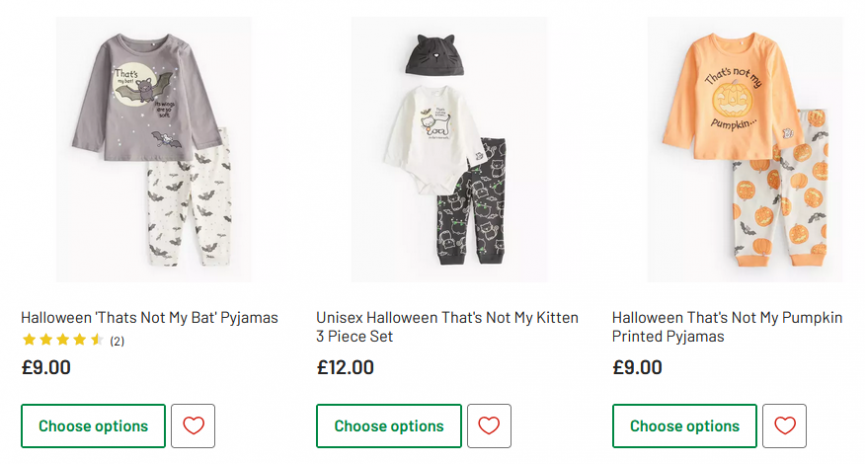Click the heart icon for Pumpkin Printed Pyjamas
Viewport: 865px width, 464px height.
784,426
